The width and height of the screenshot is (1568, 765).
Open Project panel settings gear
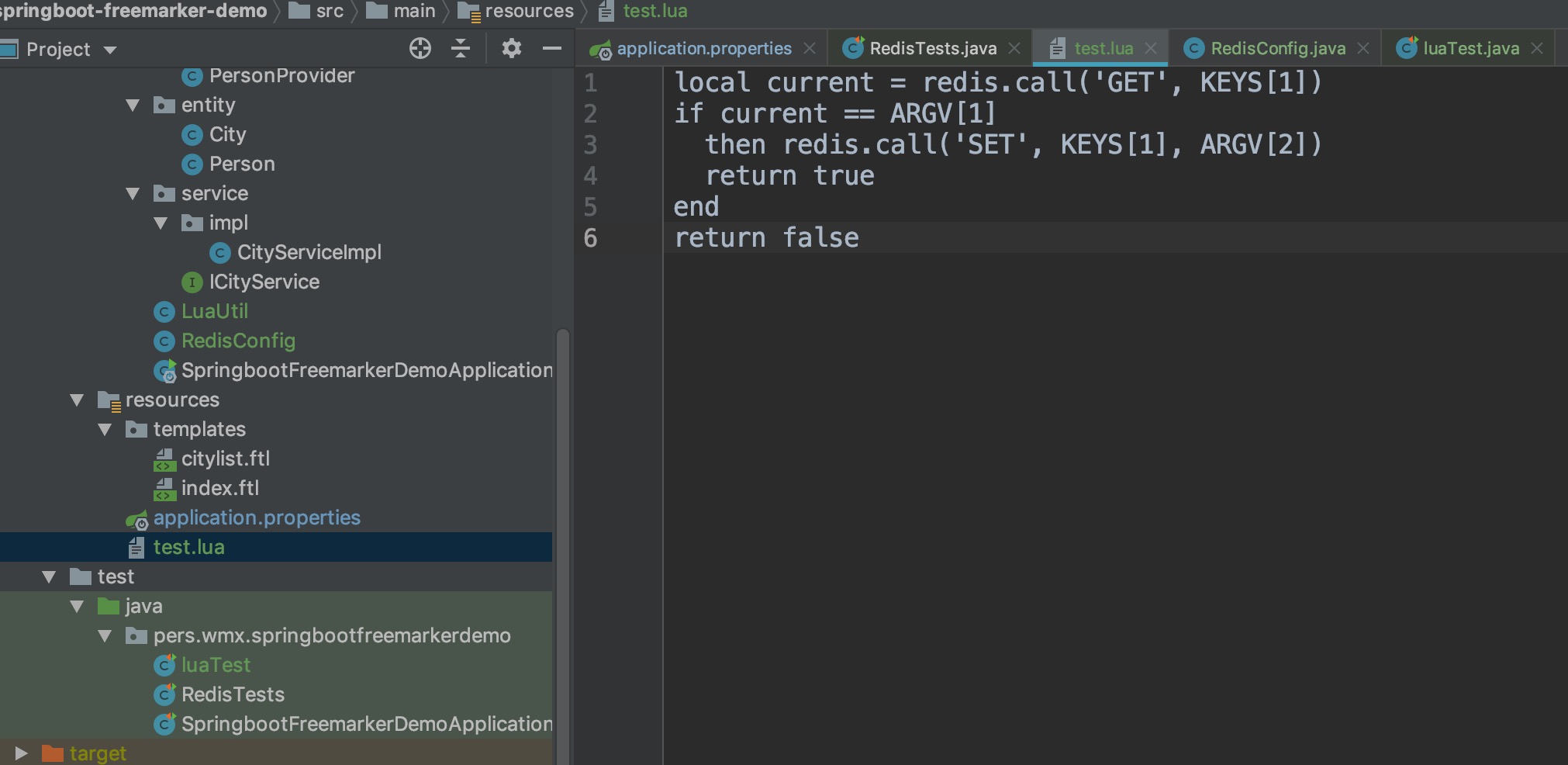tap(511, 49)
